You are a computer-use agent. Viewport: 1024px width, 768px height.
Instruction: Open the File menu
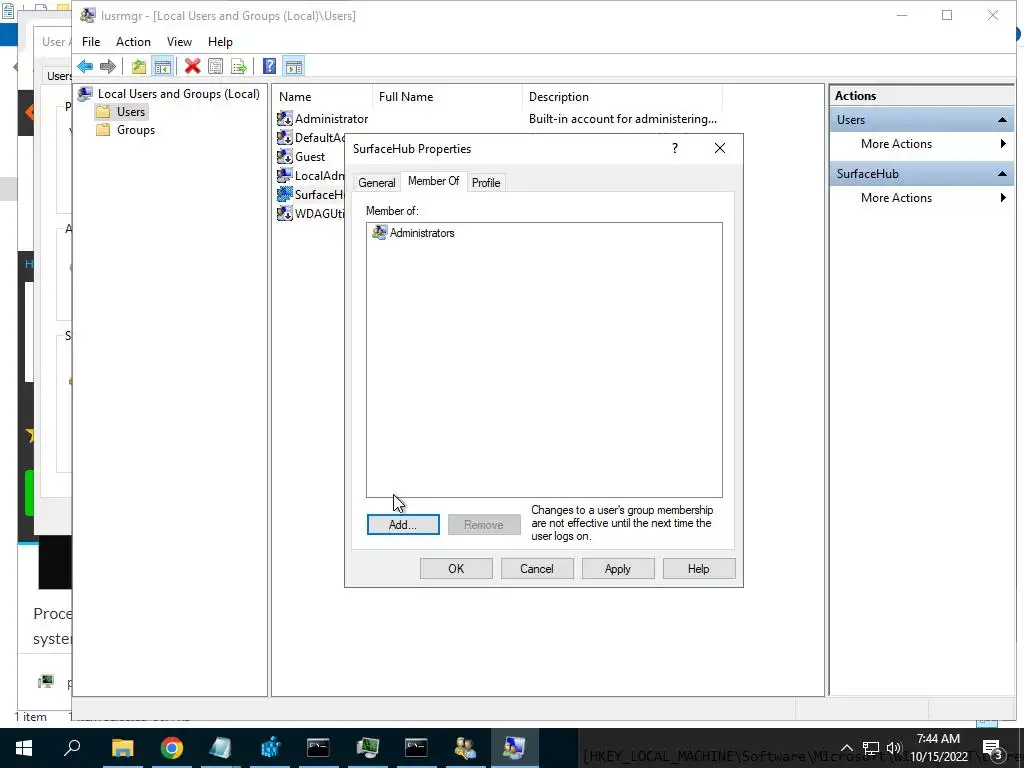[91, 42]
